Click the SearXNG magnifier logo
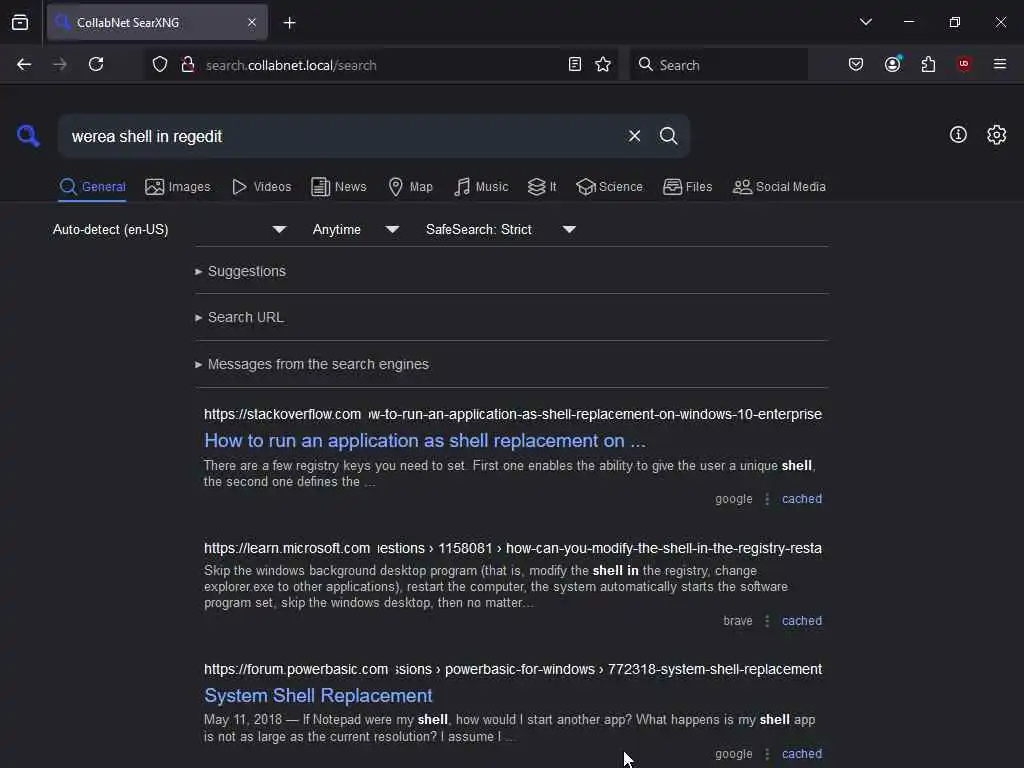The width and height of the screenshot is (1024, 768). (28, 136)
